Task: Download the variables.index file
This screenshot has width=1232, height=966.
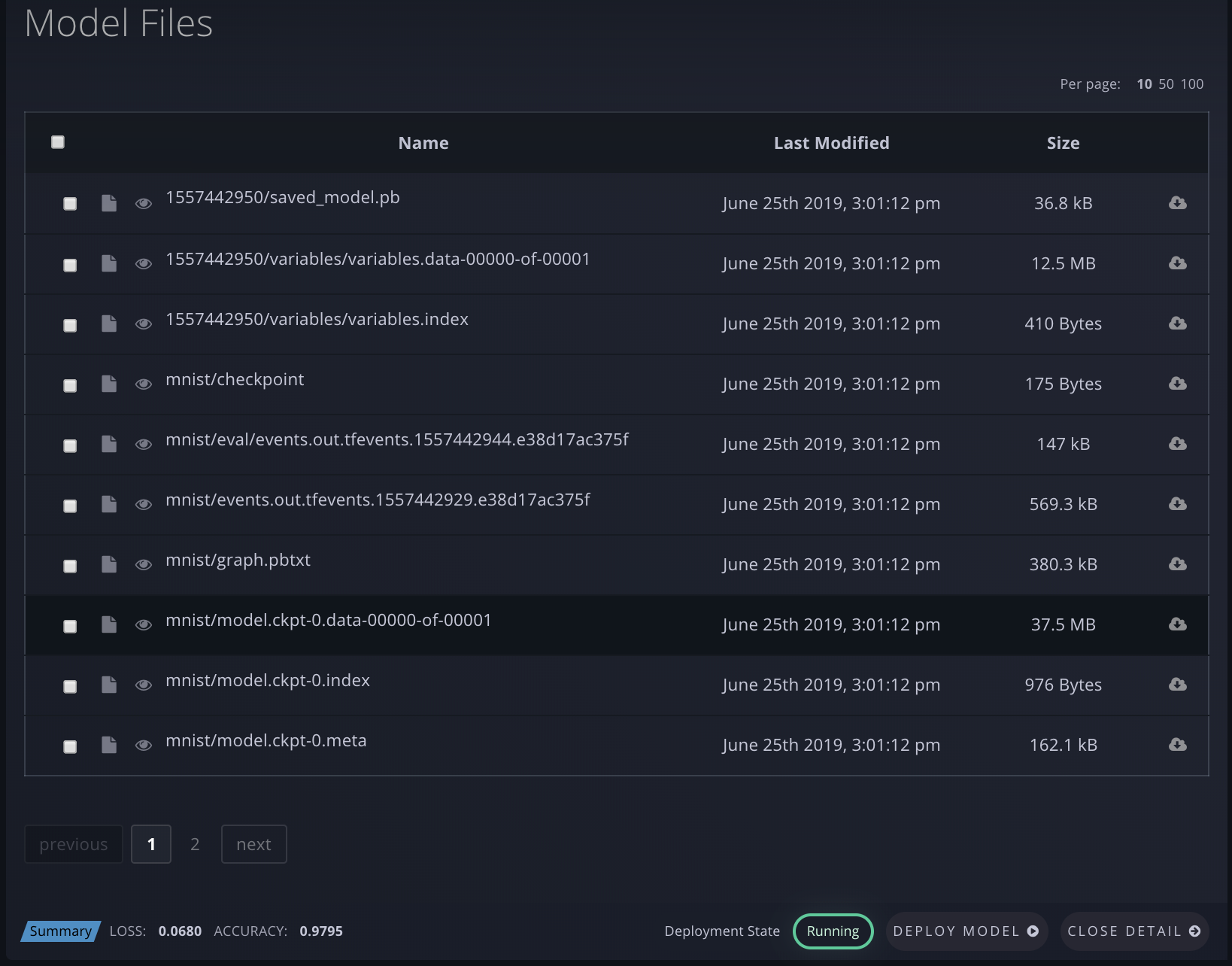Action: point(1178,324)
